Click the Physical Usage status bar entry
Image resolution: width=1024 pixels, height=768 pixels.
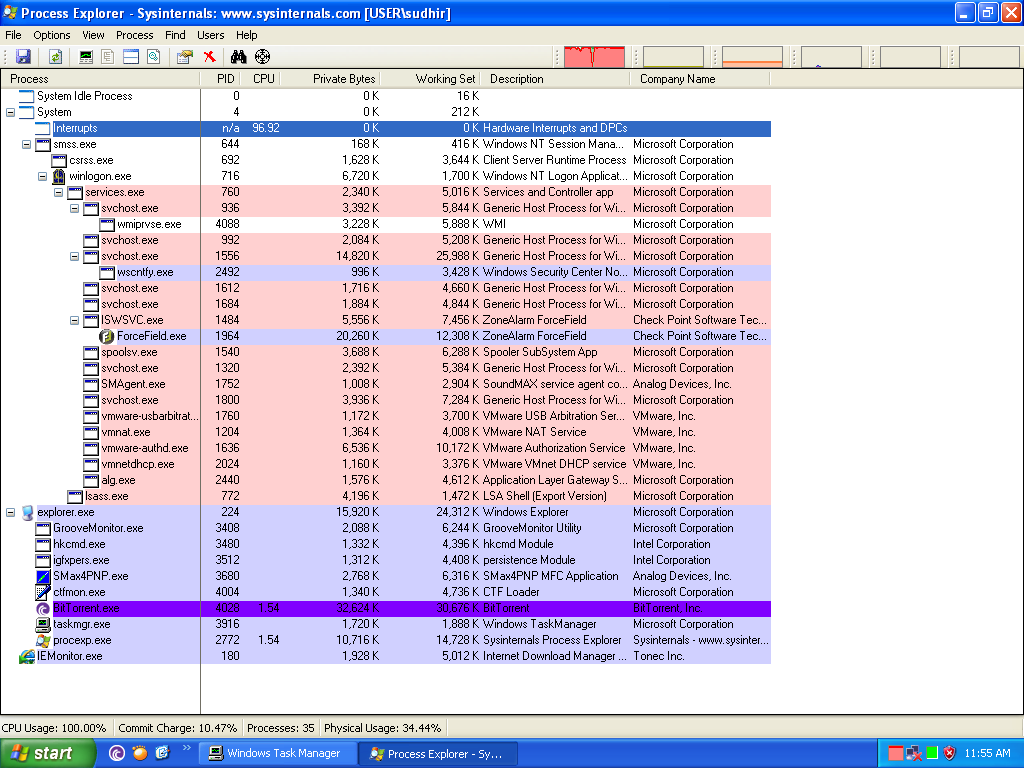[x=383, y=728]
